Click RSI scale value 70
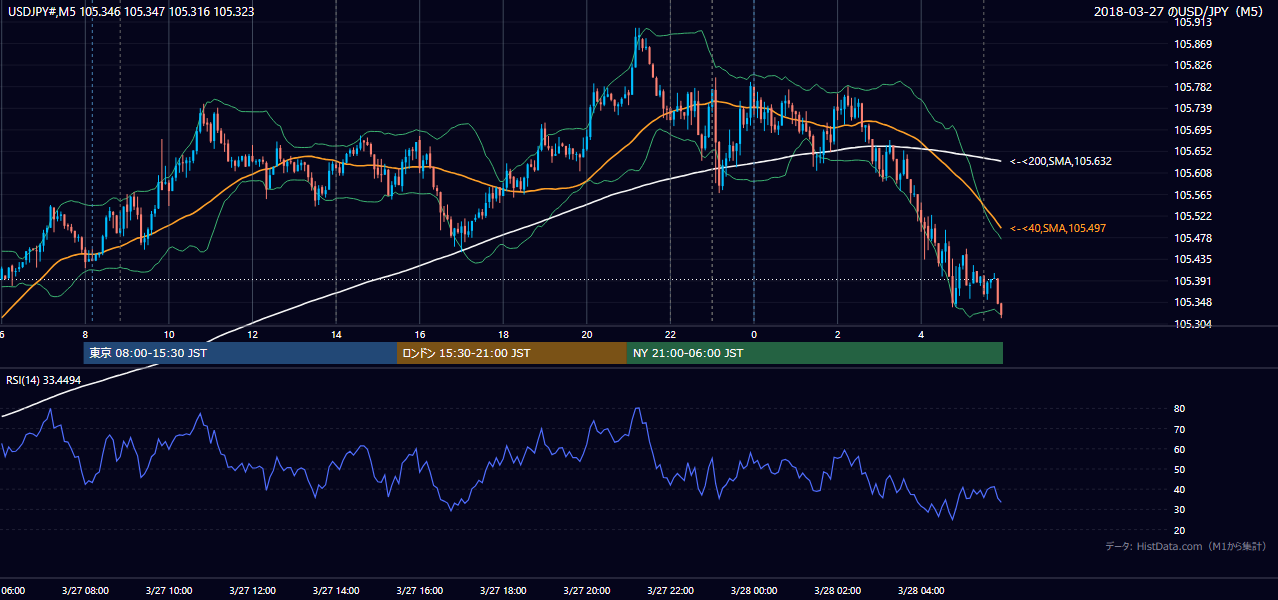This screenshot has width=1278, height=600. (1180, 429)
